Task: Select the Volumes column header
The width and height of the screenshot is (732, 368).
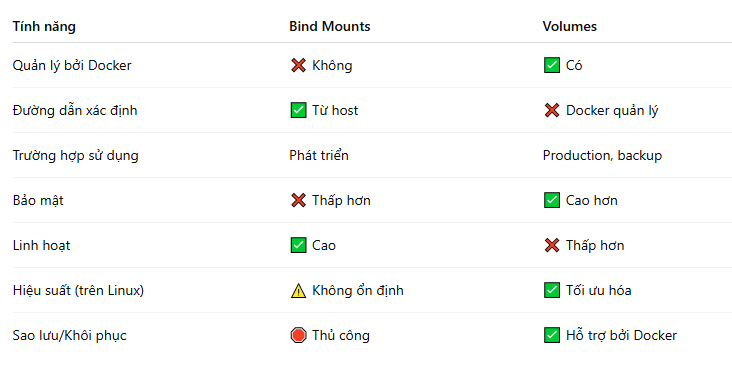Action: click(x=570, y=26)
